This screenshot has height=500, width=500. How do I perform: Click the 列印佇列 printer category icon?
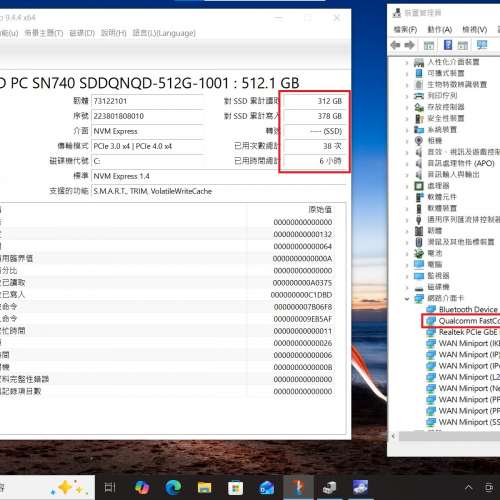pyautogui.click(x=419, y=96)
